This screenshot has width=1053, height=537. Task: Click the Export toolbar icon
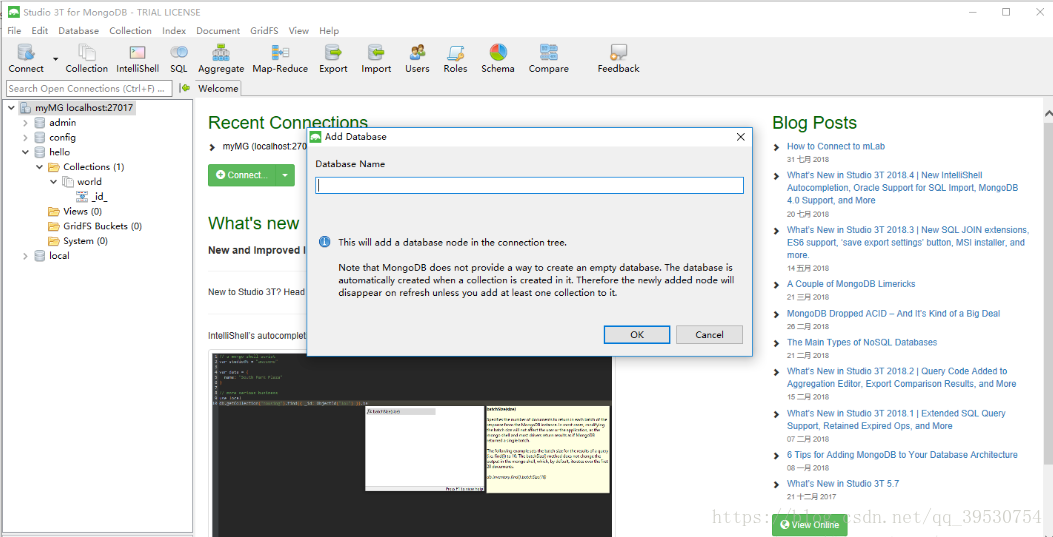point(333,58)
